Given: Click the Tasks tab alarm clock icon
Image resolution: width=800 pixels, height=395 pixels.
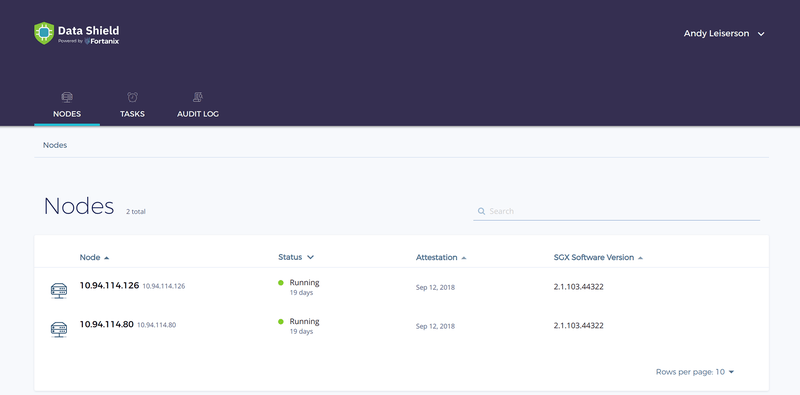Looking at the screenshot, I should click(132, 97).
